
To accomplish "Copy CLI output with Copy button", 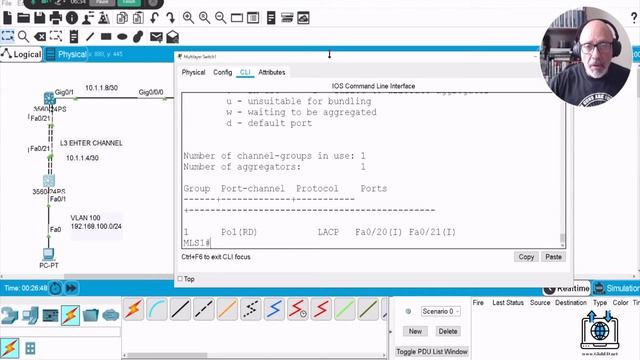I will tap(526, 257).
